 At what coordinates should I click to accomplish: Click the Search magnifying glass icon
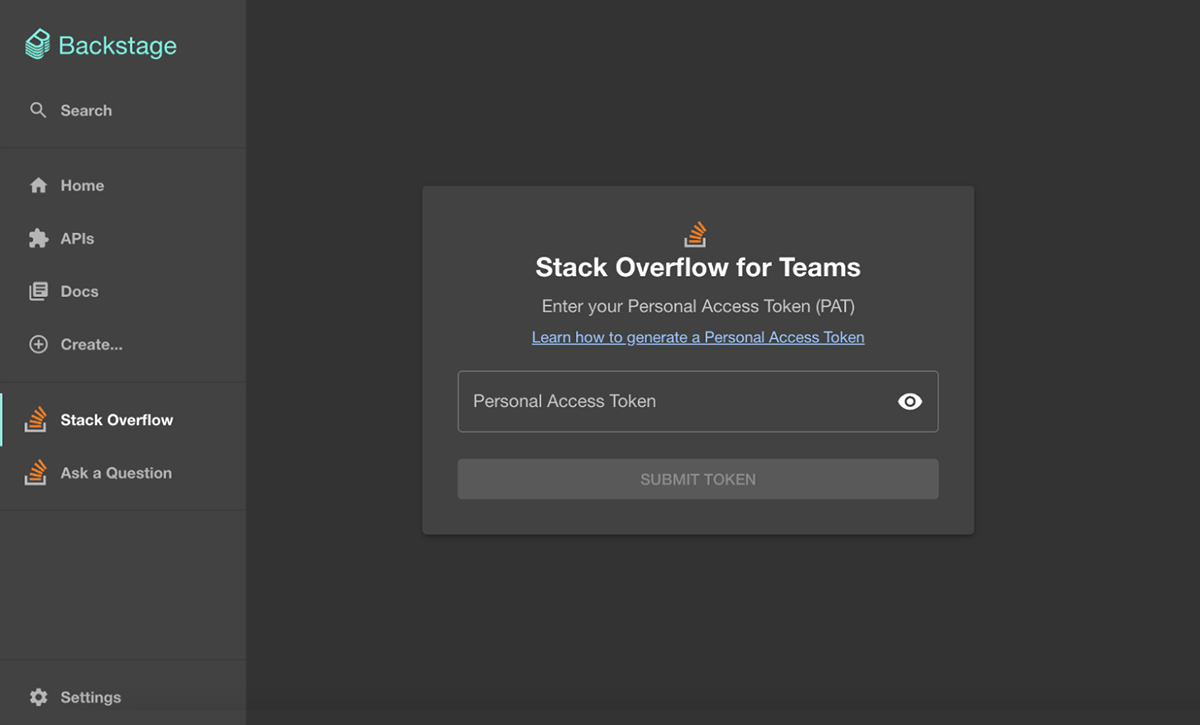point(38,110)
